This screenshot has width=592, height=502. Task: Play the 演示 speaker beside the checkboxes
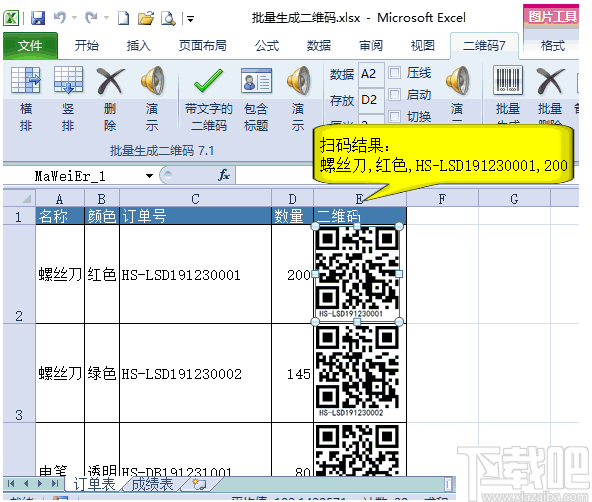(457, 80)
